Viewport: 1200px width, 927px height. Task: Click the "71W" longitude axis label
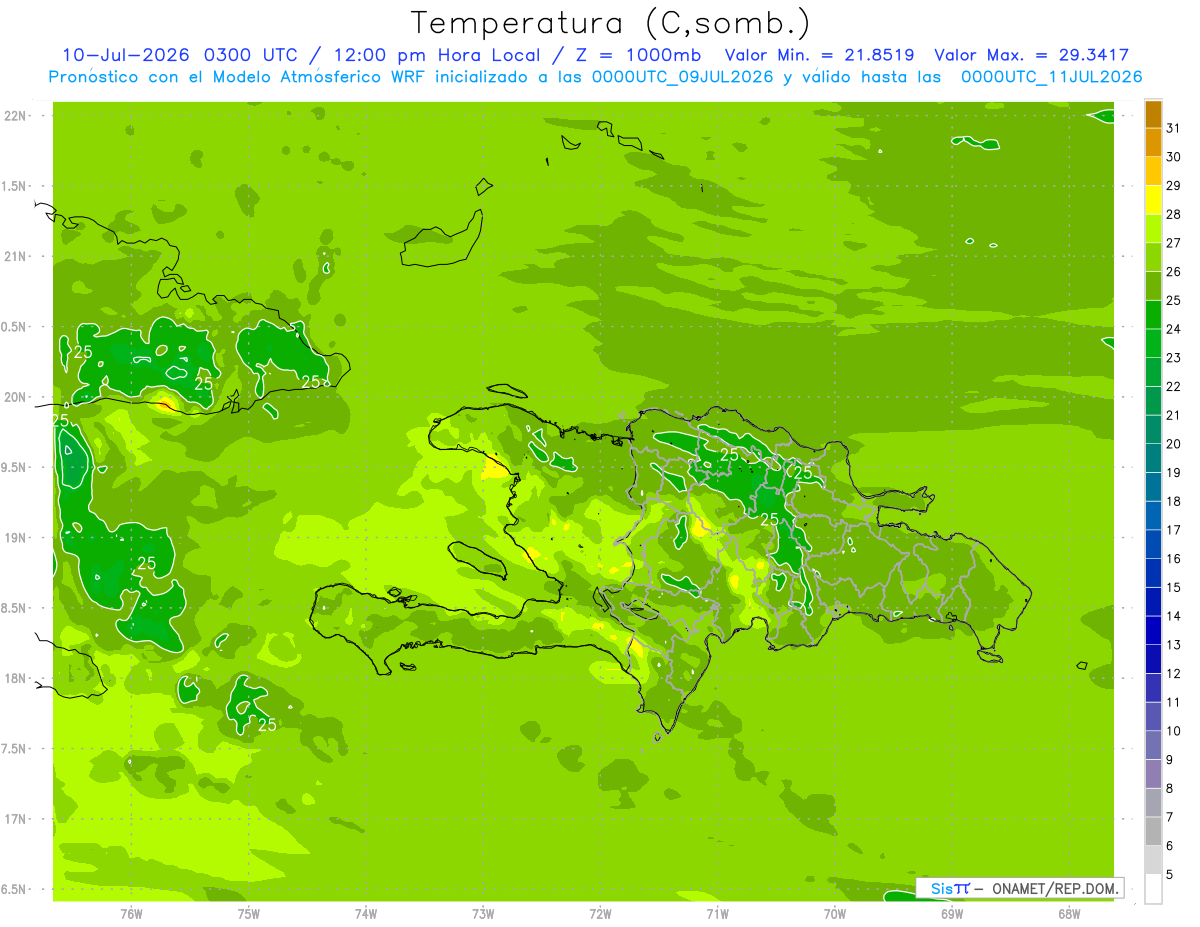(717, 914)
